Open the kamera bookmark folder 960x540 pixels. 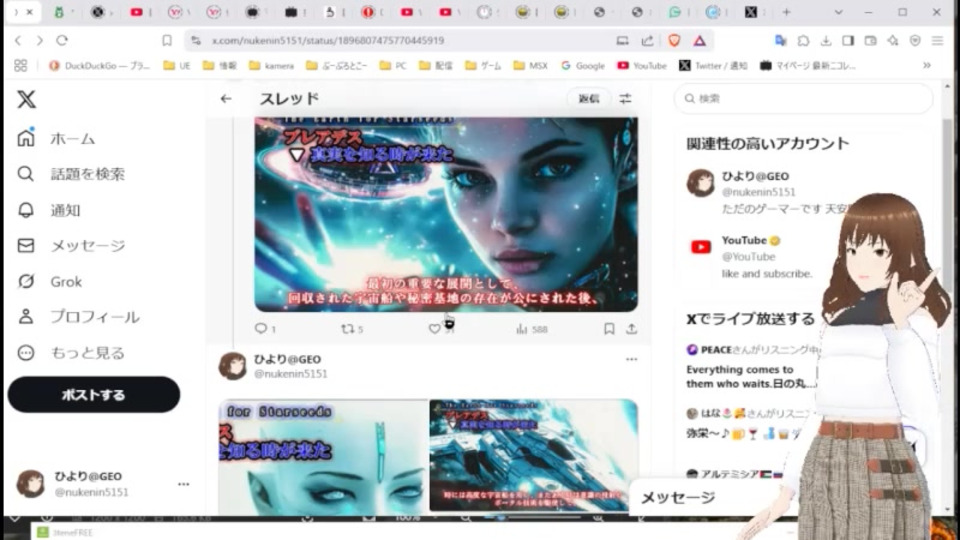coord(271,66)
